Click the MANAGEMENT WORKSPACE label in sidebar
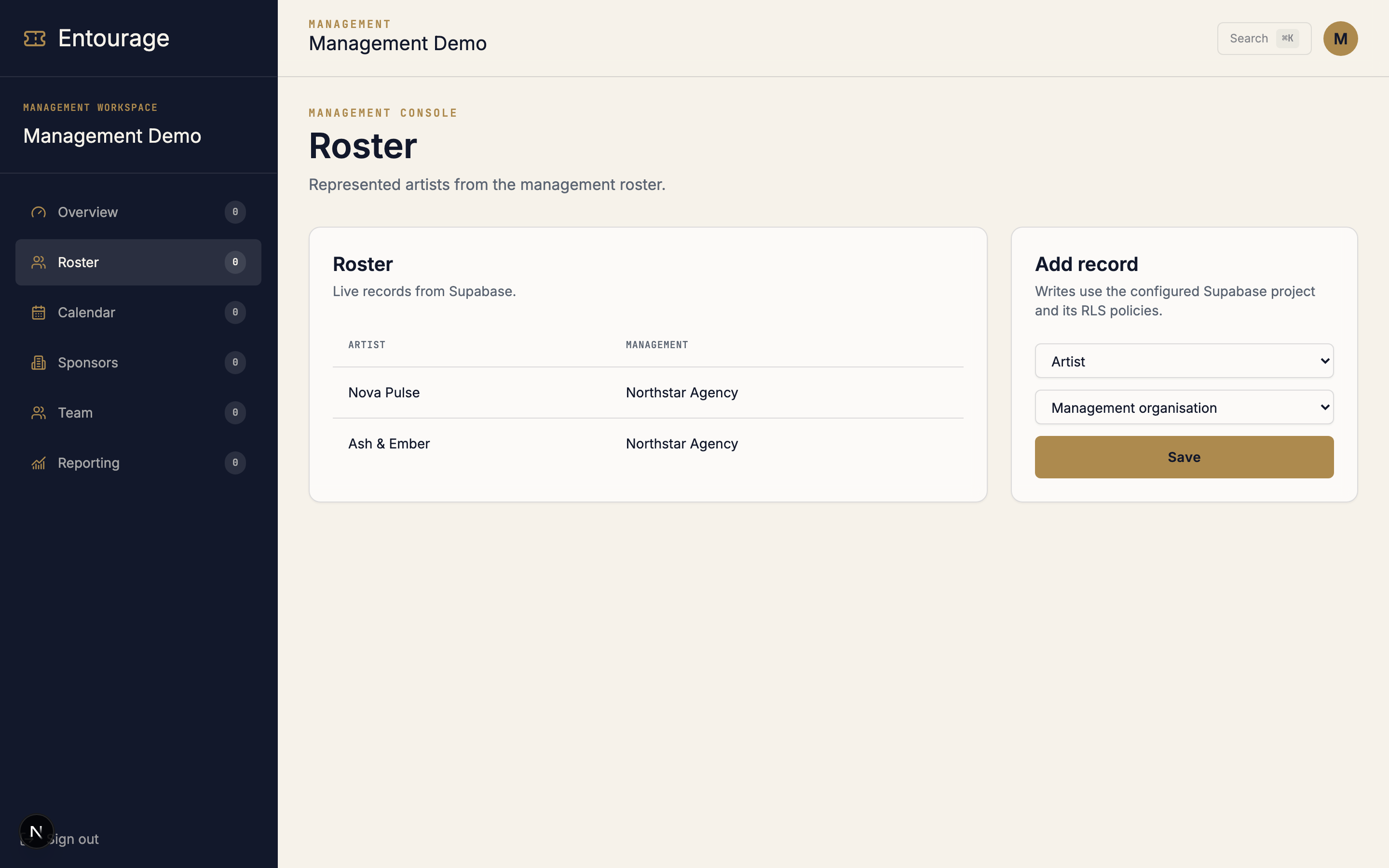The width and height of the screenshot is (1389, 868). [90, 108]
